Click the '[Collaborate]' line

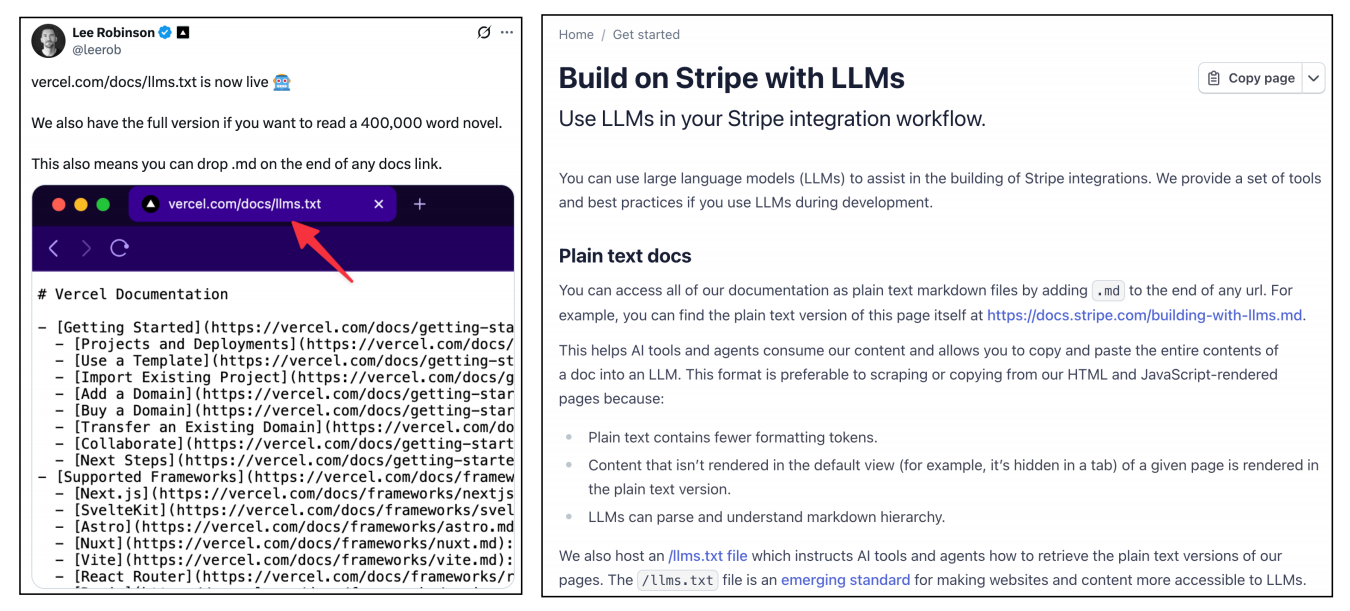click(284, 444)
